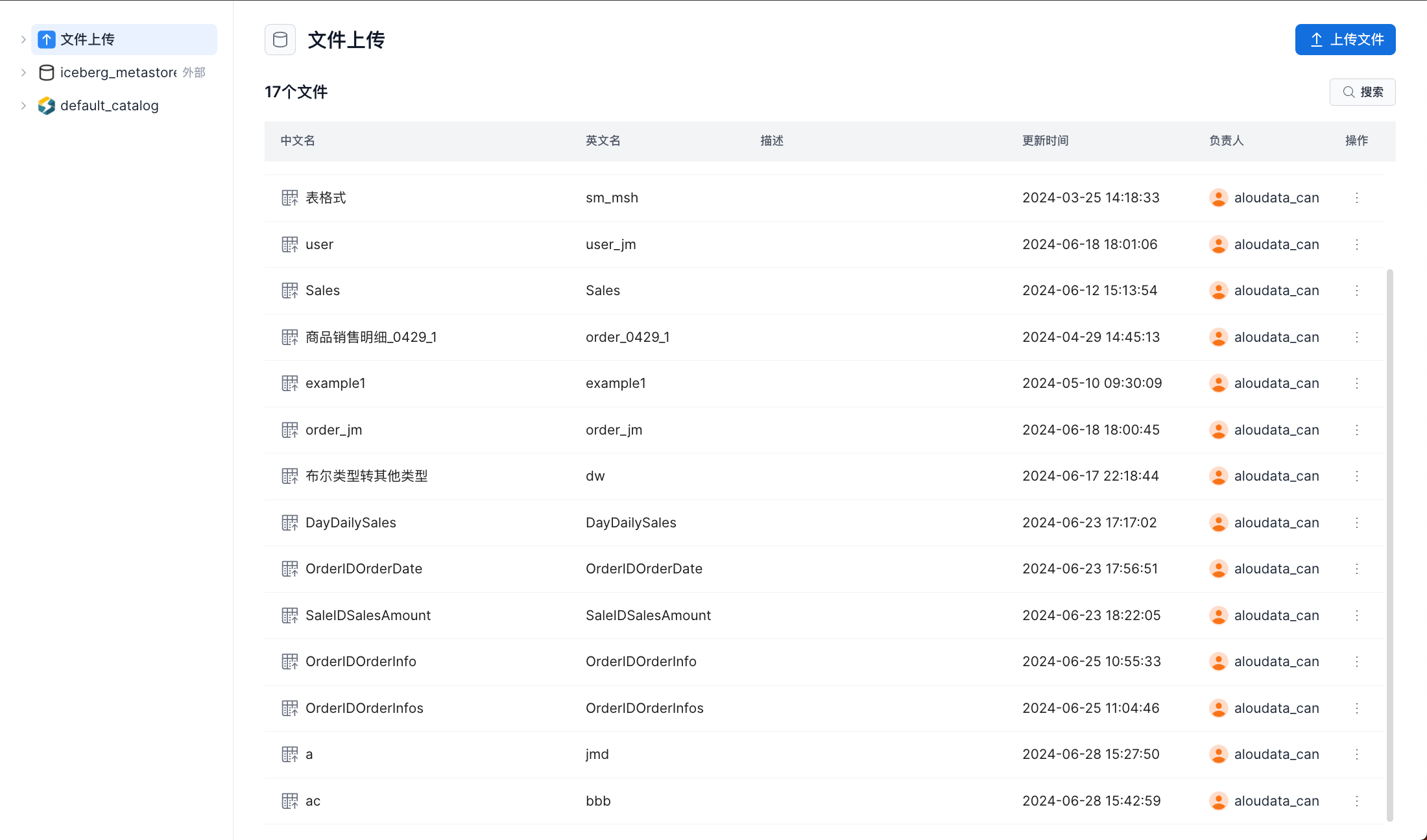Click the database icon beside 文件上传 title
Image resolution: width=1427 pixels, height=840 pixels.
point(280,40)
